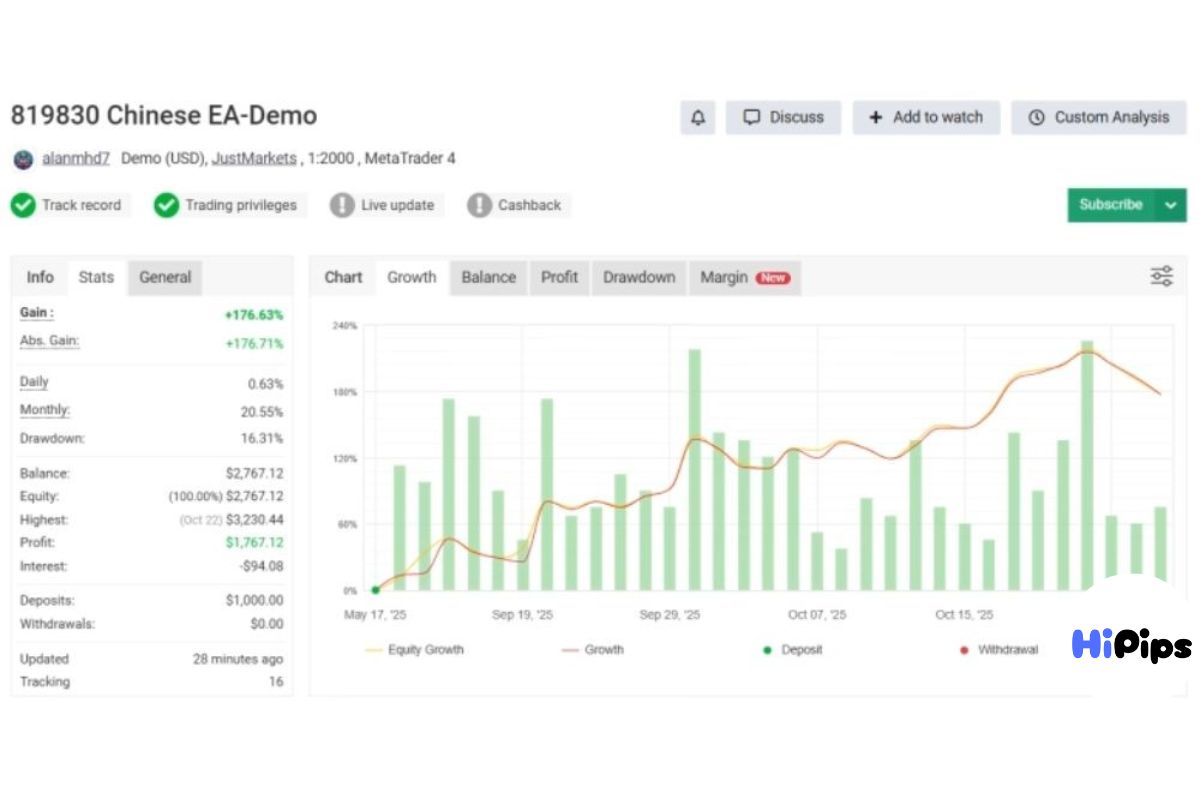Click the 819830 Chinese EA-Demo title

(164, 116)
